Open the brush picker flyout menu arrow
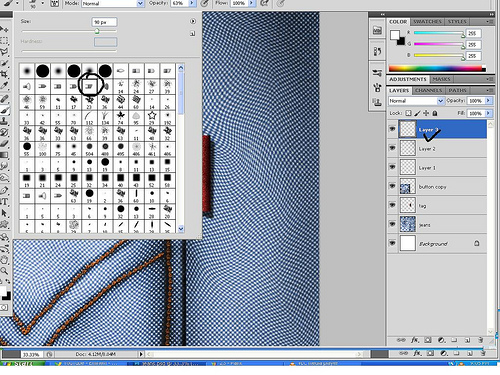 193,21
